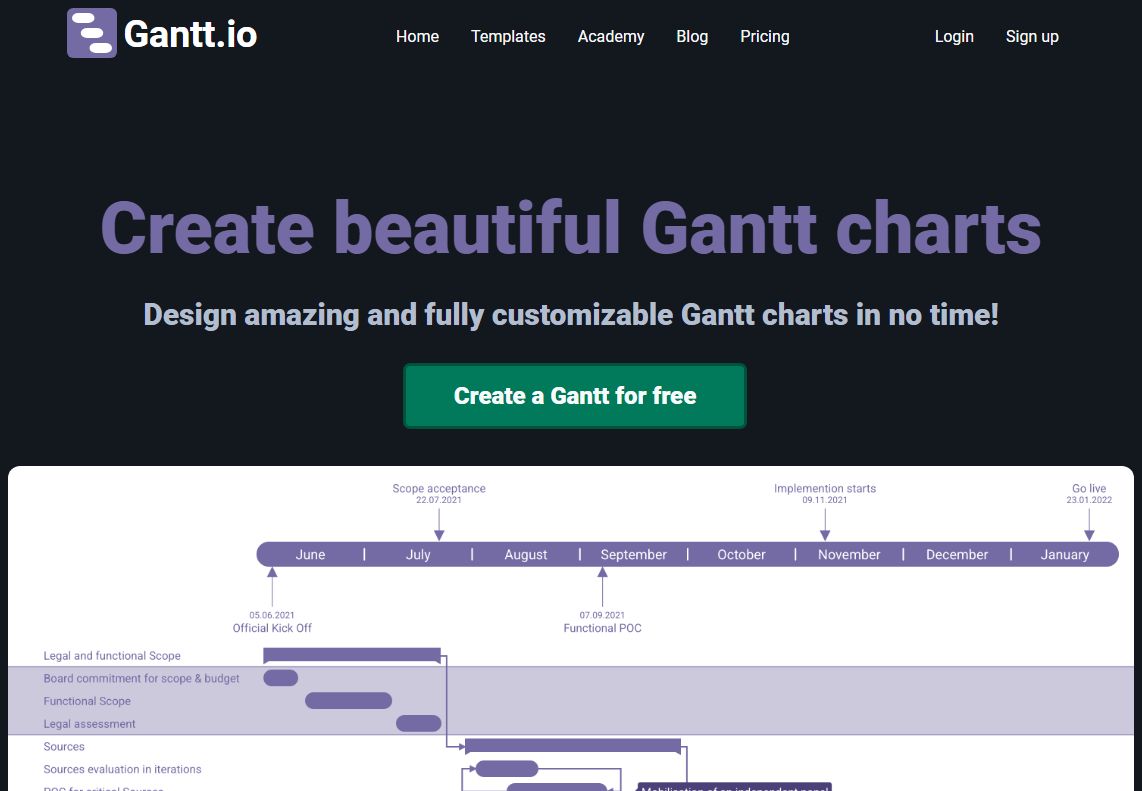Click the 07.09.2021 date text

tap(602, 615)
